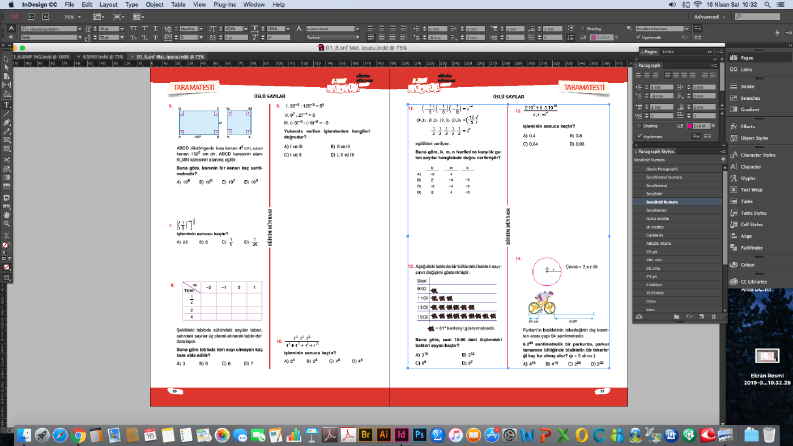Open the font style dropdown
This screenshot has width=793, height=446.
click(80, 37)
